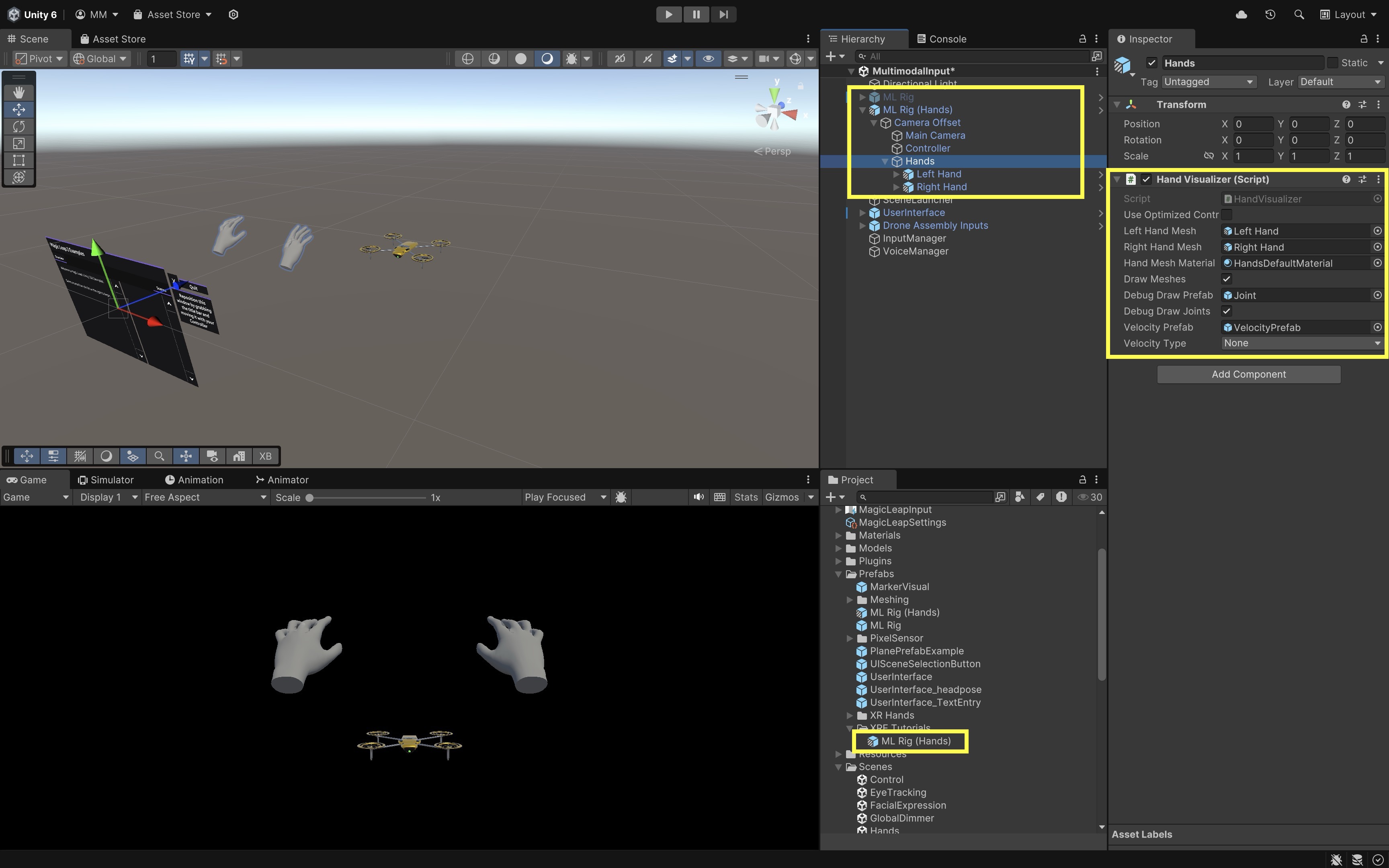Select the Rect transform tool

(x=18, y=160)
